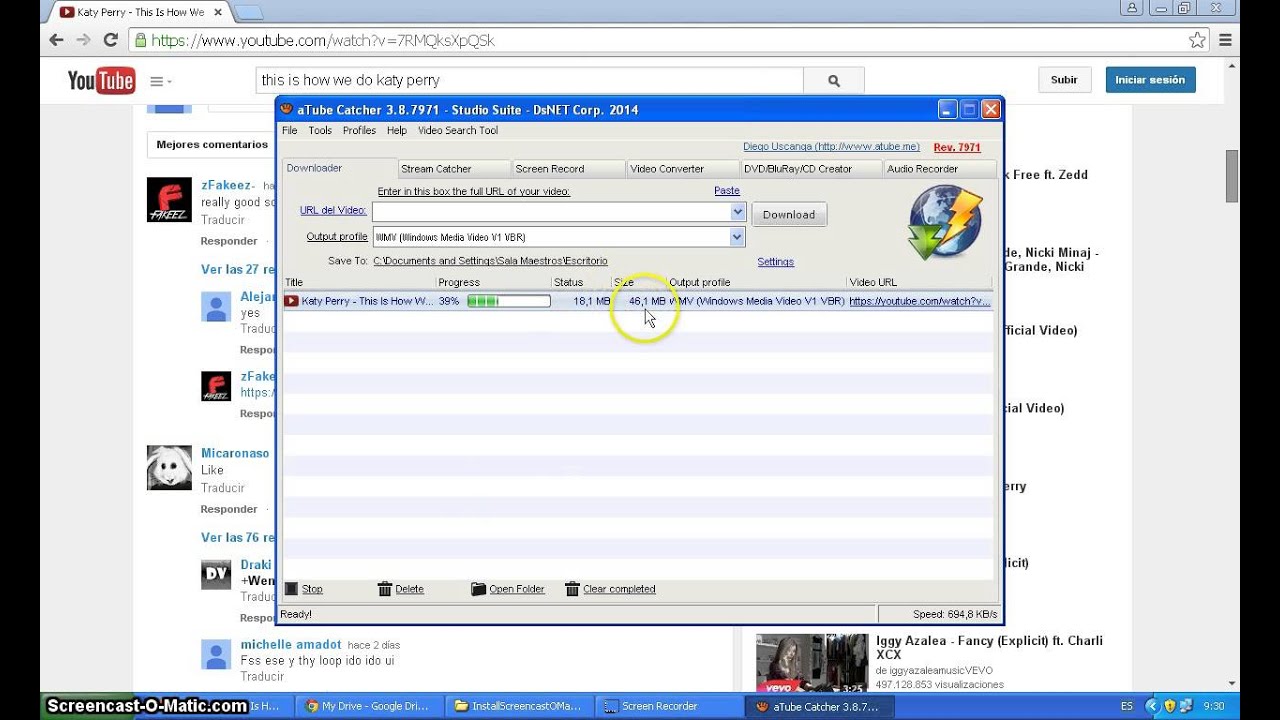Click the Stop icon in aTube Catcher

click(x=291, y=589)
